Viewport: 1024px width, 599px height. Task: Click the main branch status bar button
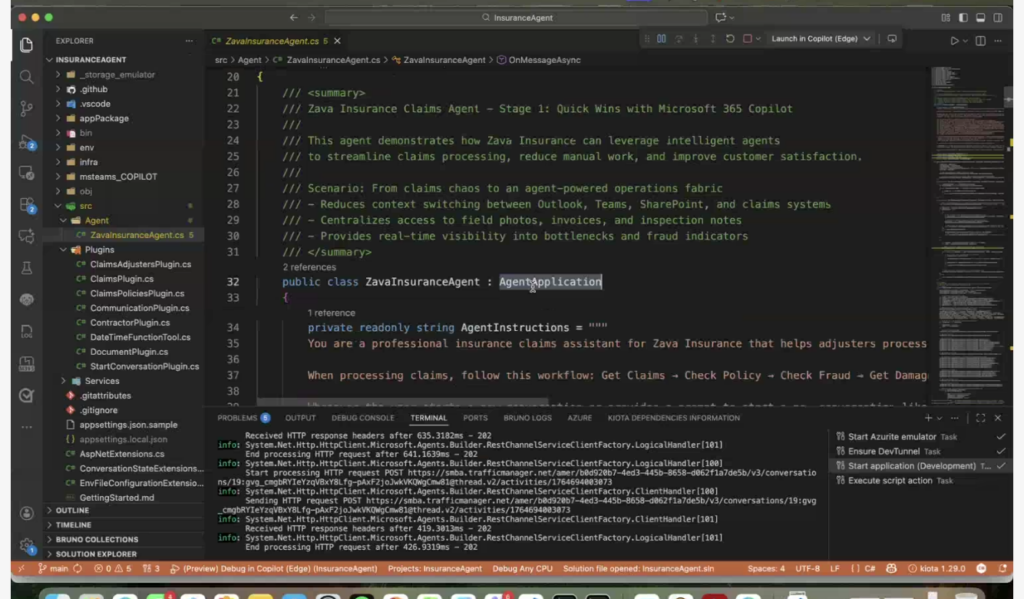53,568
